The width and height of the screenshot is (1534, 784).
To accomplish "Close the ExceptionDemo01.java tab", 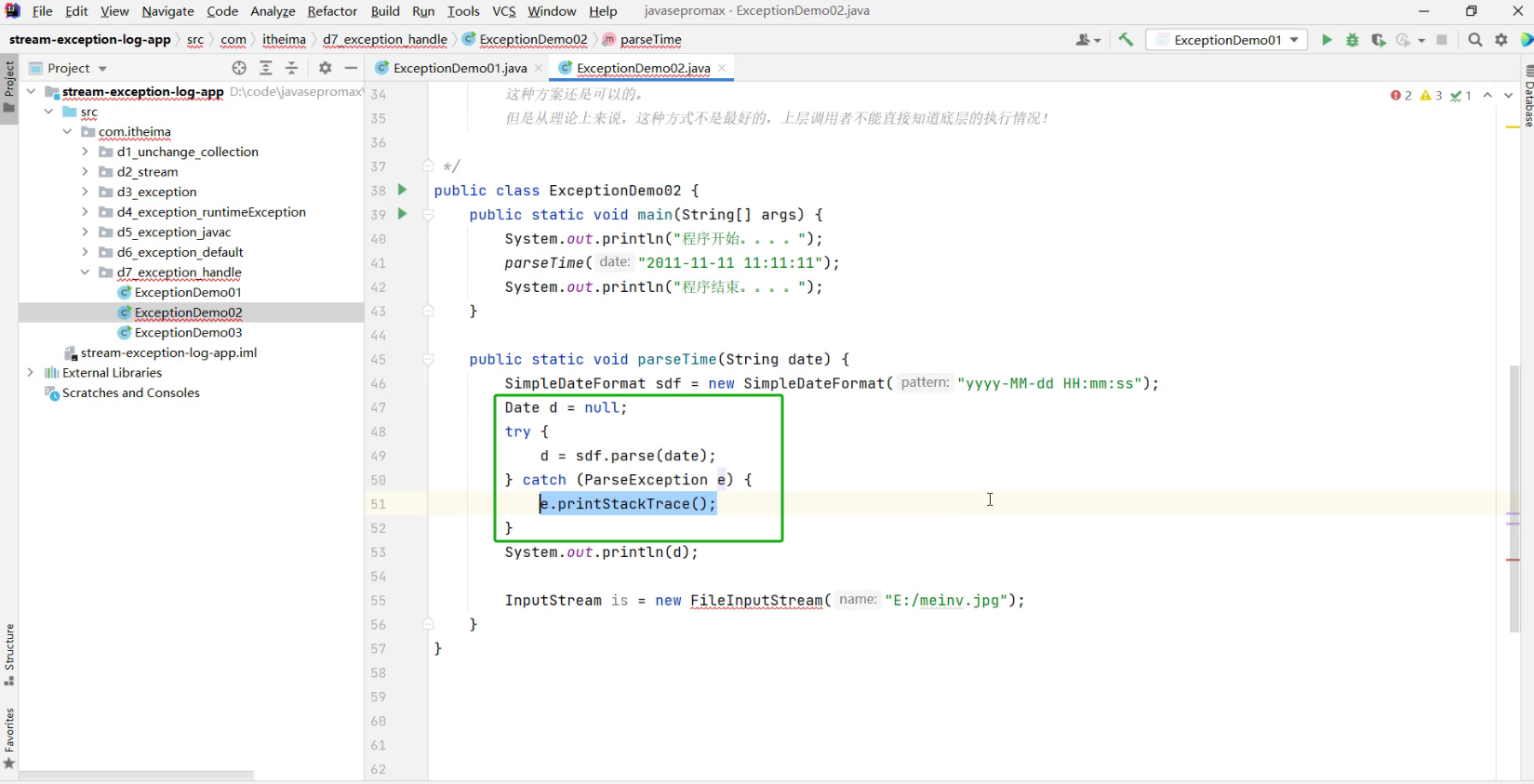I will [x=539, y=68].
